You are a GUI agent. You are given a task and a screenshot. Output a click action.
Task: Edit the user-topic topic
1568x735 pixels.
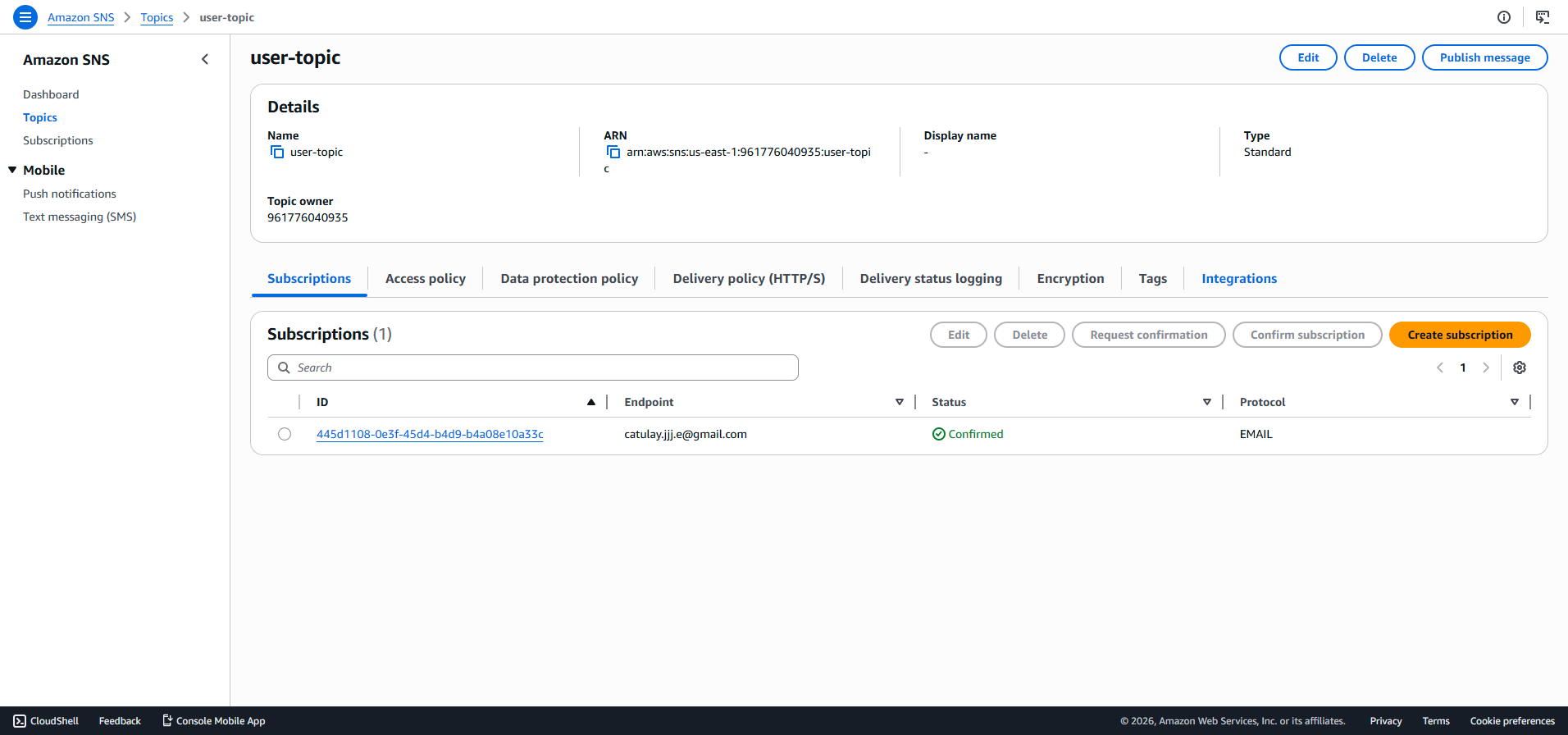pos(1308,57)
